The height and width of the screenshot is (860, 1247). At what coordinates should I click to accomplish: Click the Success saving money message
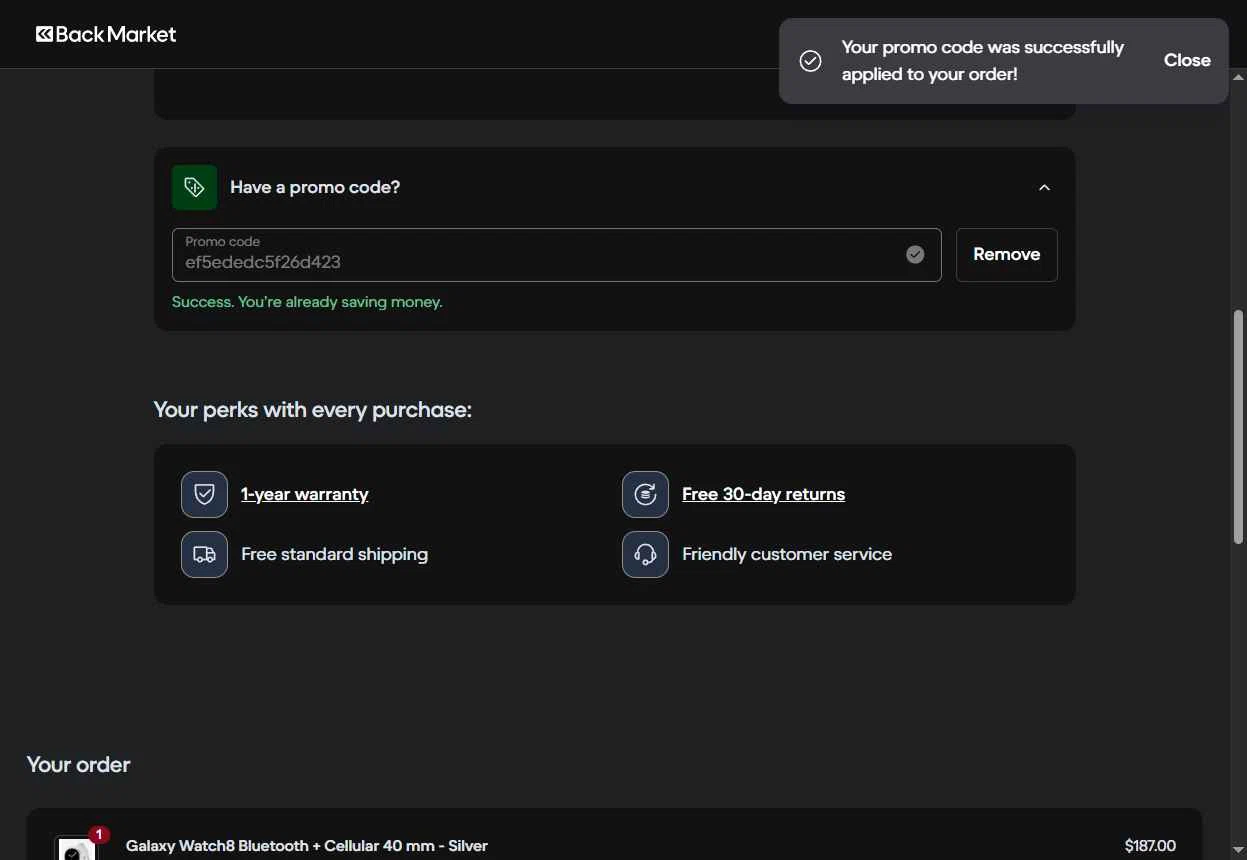(307, 302)
